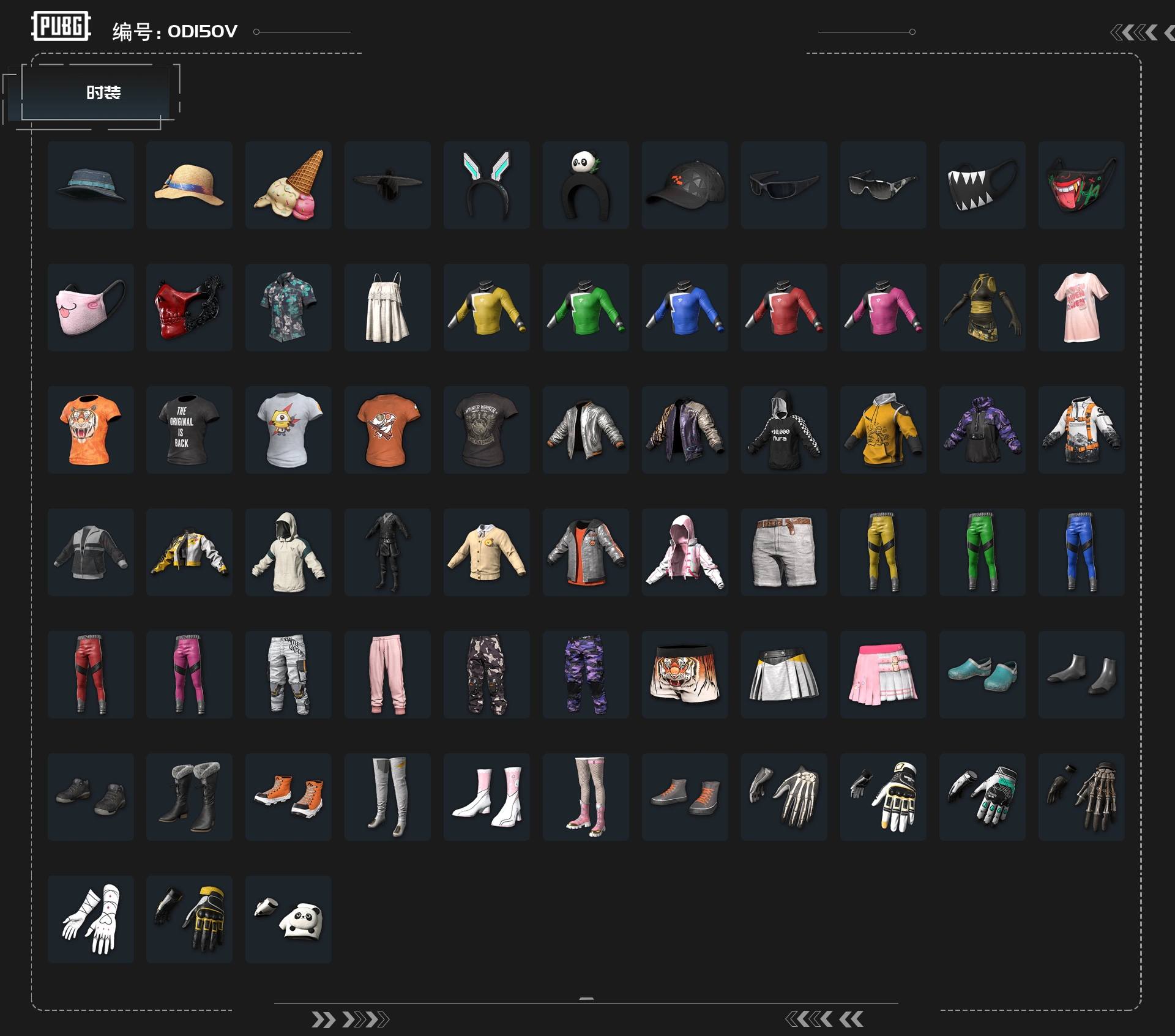Select the glowing bunny ears headband
The height and width of the screenshot is (1036, 1175).
pyautogui.click(x=487, y=185)
